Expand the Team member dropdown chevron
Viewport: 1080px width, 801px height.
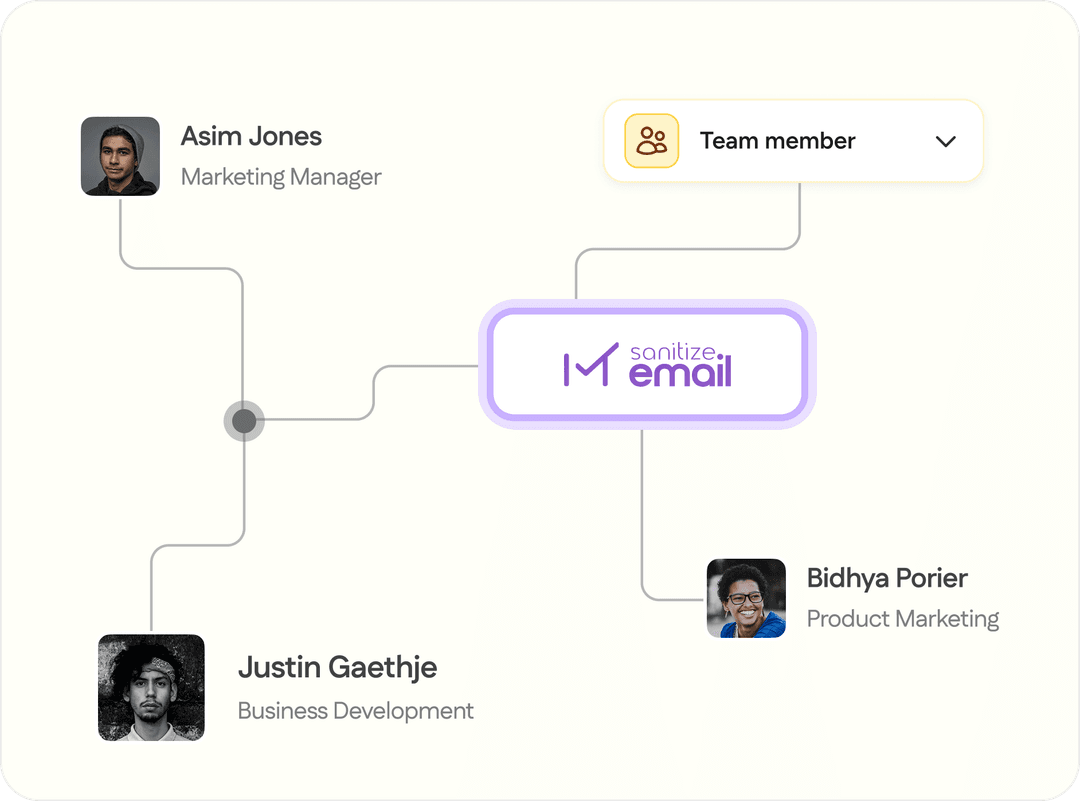pos(946,141)
